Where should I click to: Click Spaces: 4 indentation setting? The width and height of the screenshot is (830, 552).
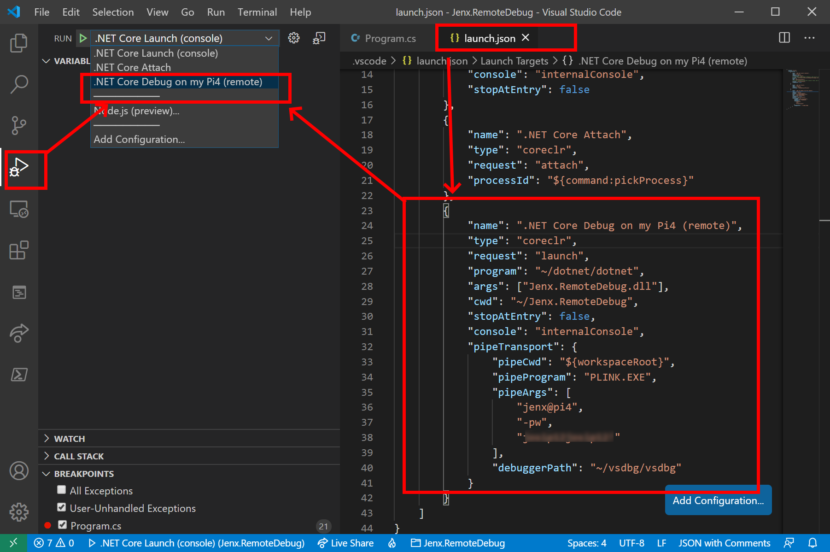coord(587,543)
